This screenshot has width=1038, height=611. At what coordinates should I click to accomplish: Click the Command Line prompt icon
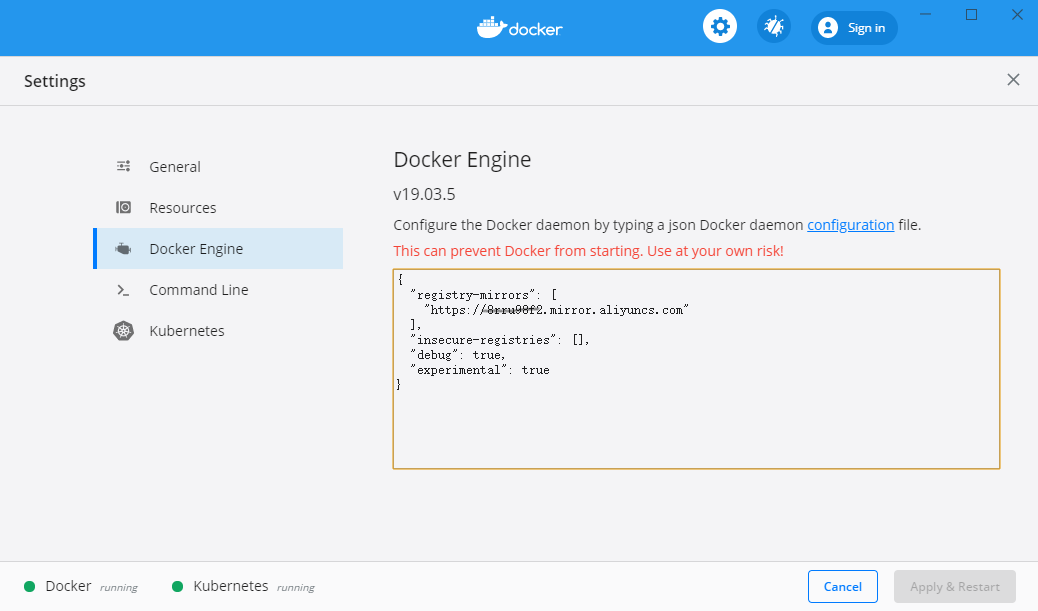[x=123, y=290]
